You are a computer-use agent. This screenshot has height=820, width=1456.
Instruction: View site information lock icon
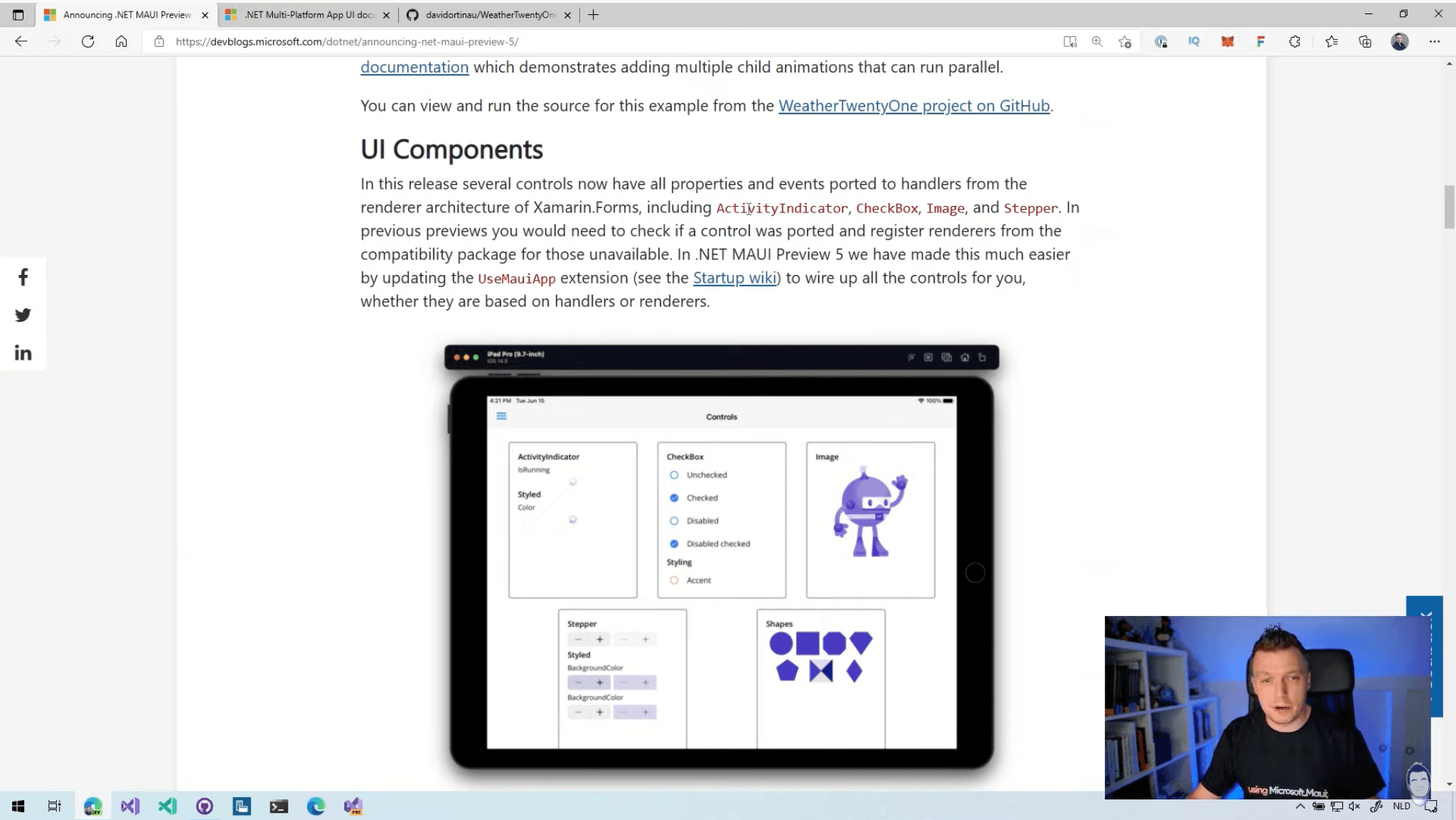[x=159, y=41]
